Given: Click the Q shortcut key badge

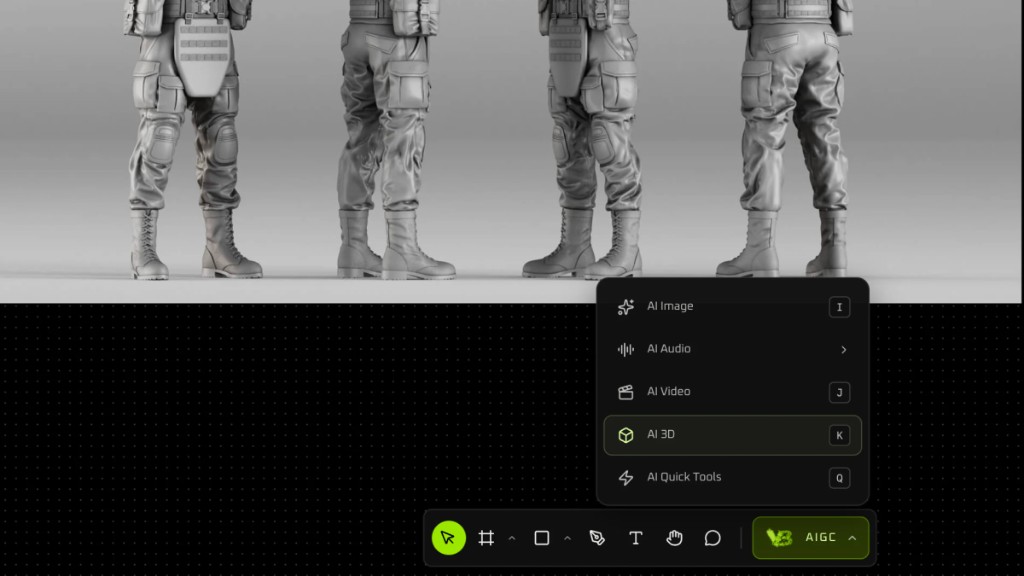Looking at the screenshot, I should point(839,478).
